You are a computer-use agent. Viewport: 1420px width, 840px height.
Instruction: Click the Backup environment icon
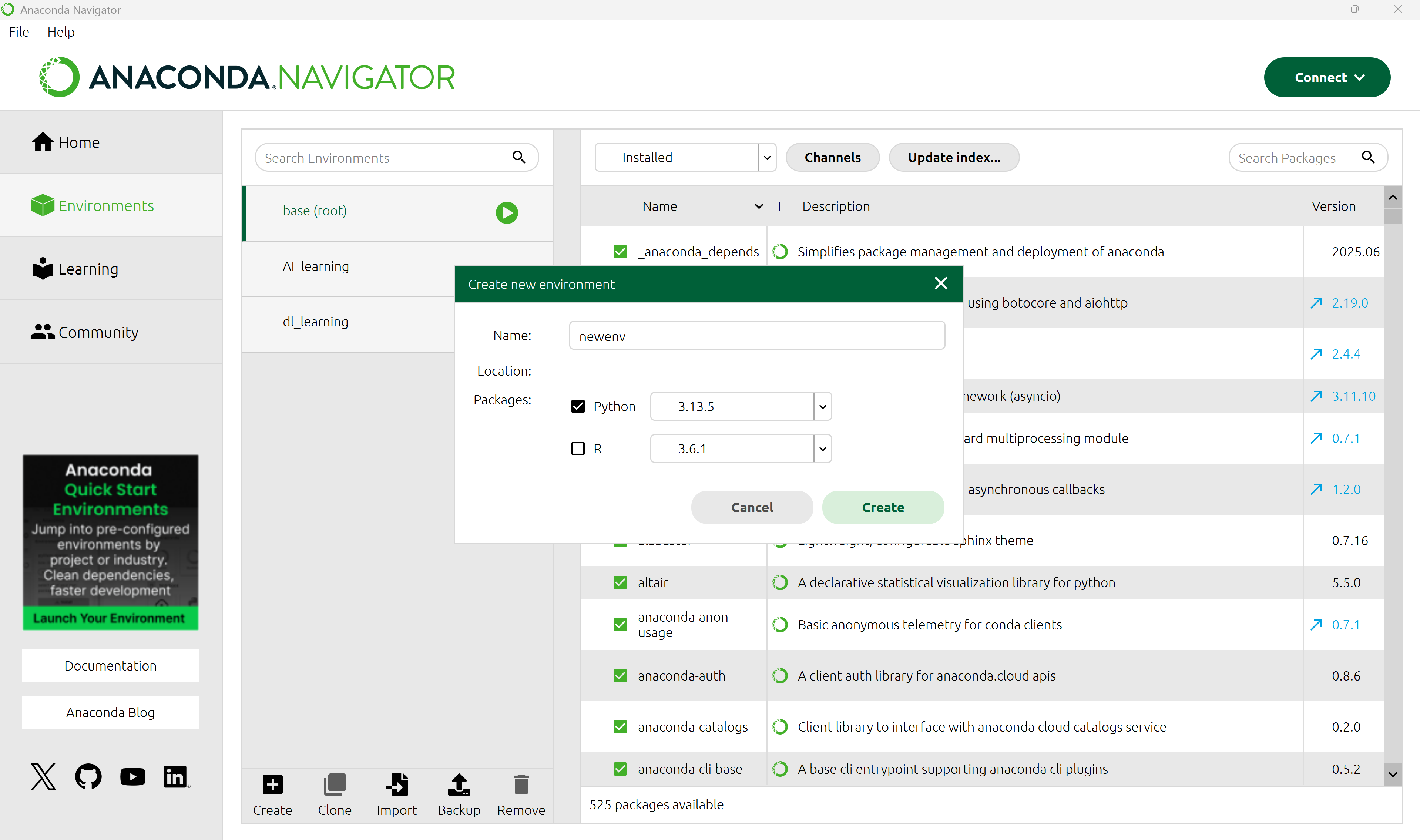click(x=459, y=785)
